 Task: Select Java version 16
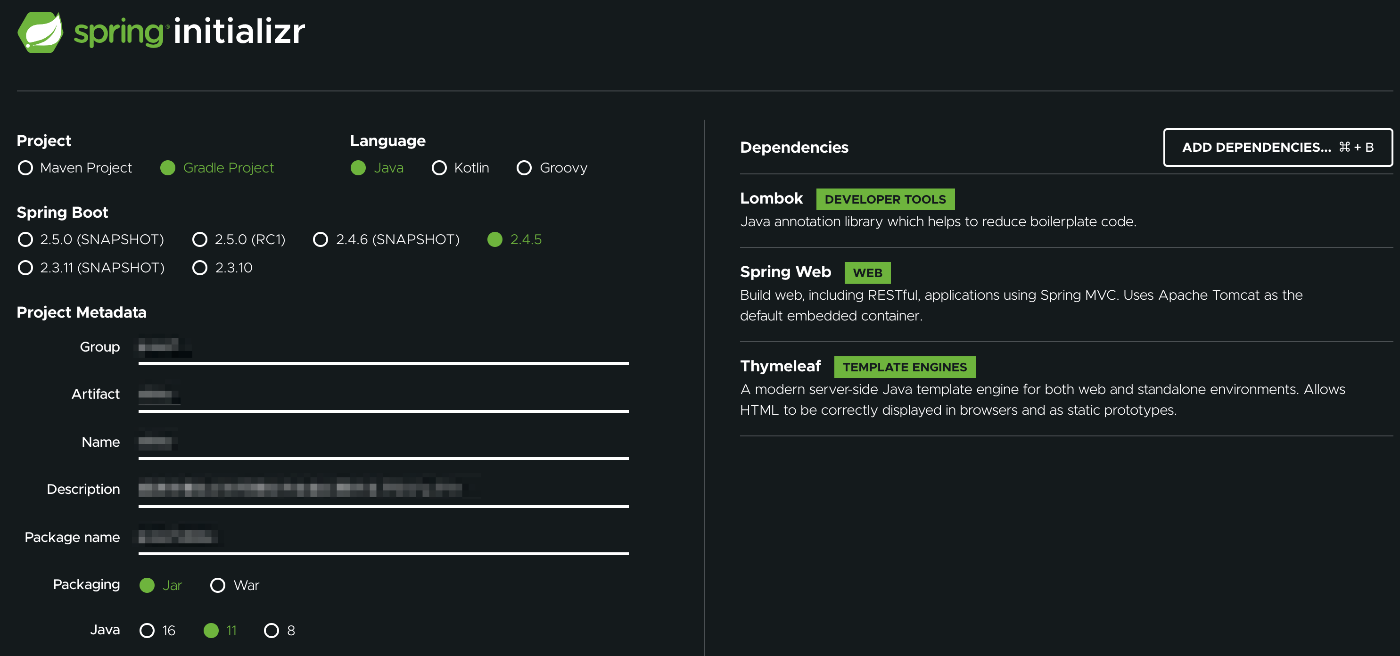[x=147, y=631]
